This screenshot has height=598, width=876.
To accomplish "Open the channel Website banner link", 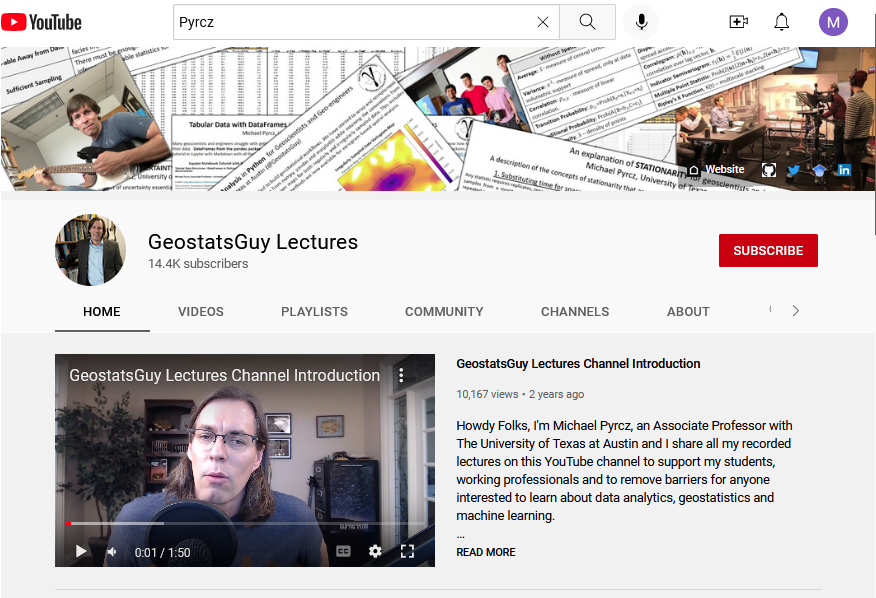I will [x=717, y=169].
